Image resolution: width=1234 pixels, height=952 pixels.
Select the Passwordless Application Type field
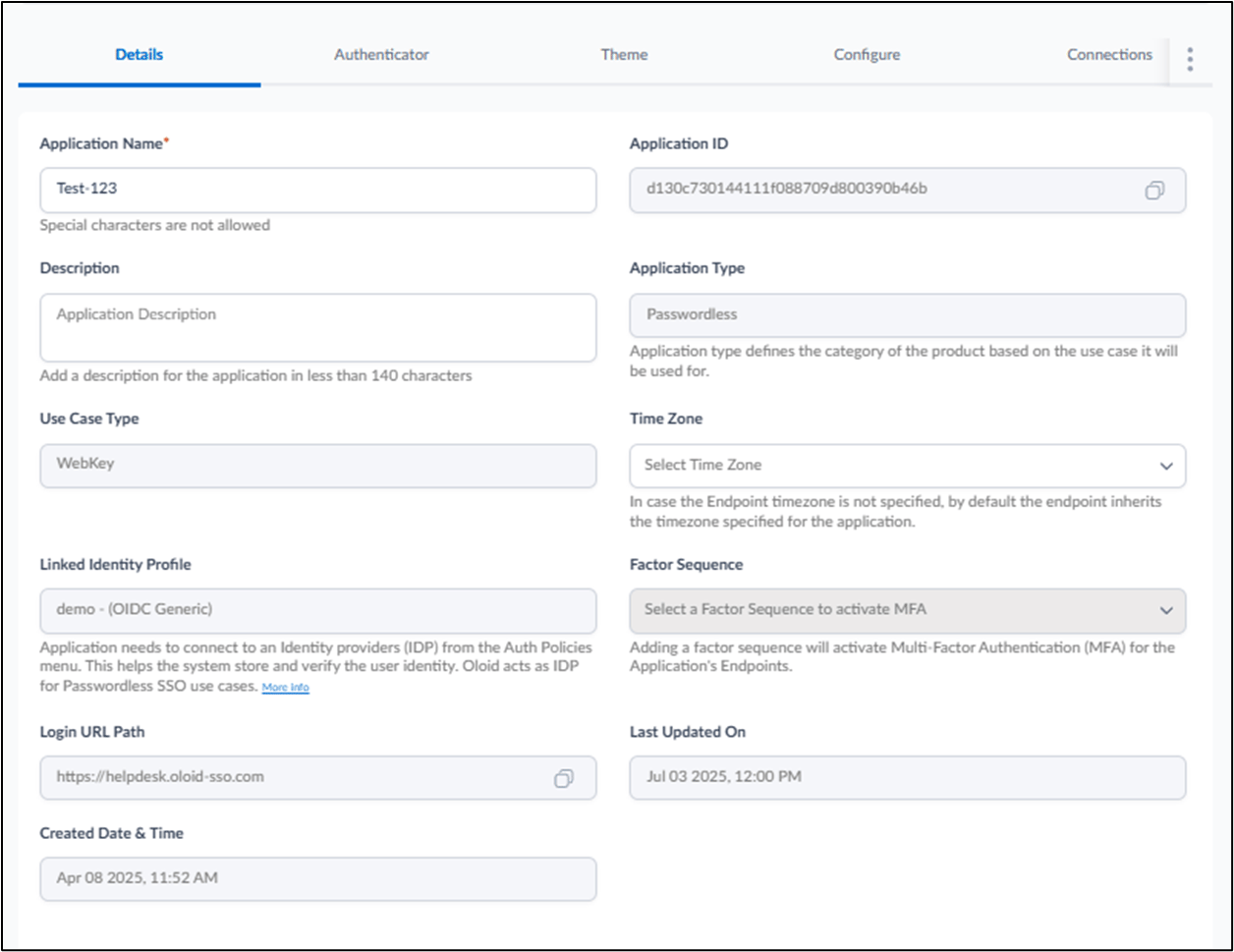tap(907, 315)
